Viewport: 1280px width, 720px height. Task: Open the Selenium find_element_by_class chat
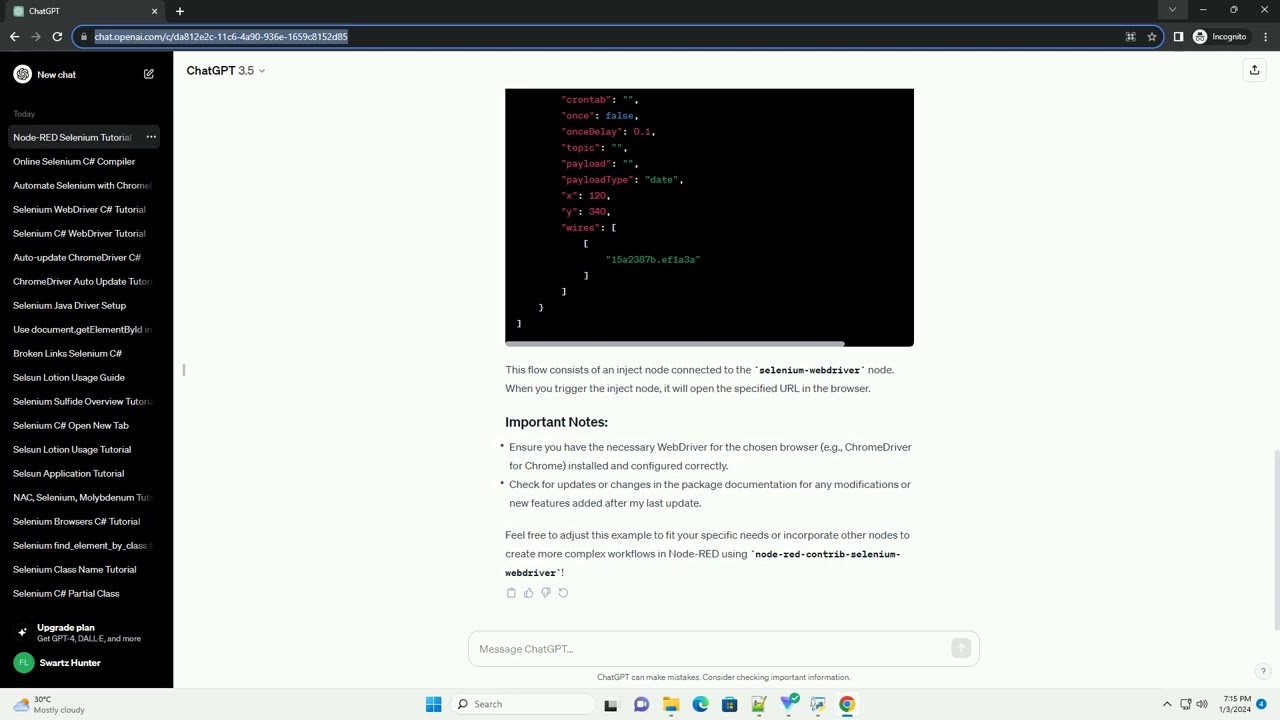click(84, 545)
